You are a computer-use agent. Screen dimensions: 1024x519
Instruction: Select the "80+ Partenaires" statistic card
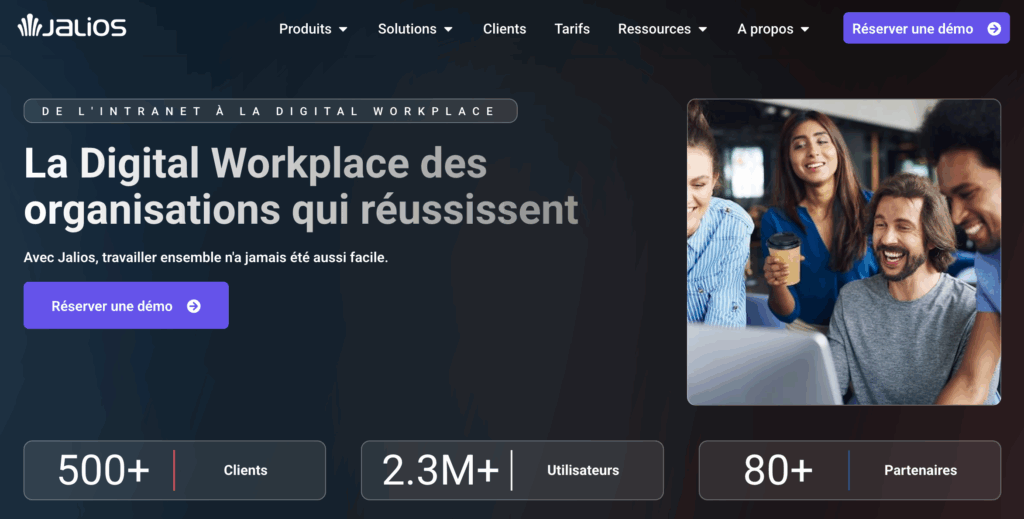tap(849, 470)
